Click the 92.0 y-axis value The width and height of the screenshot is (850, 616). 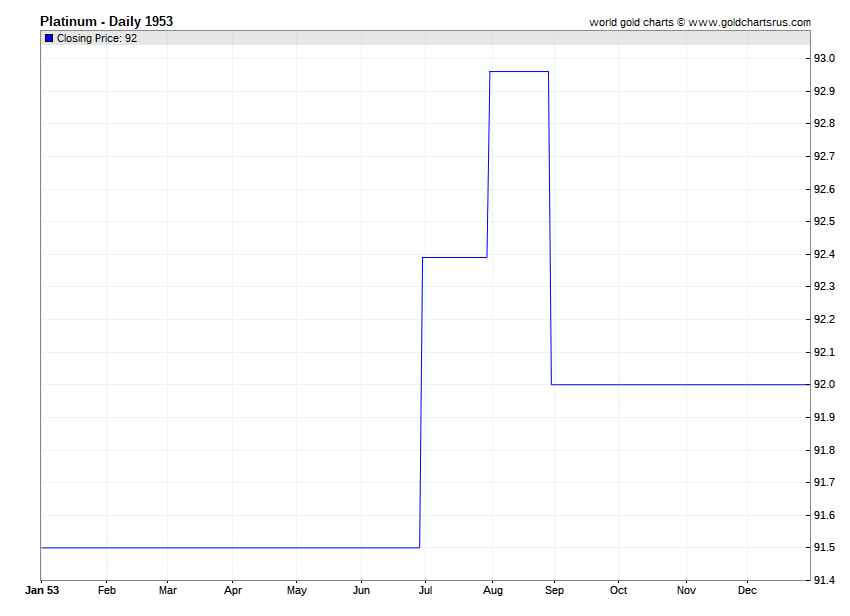[x=824, y=384]
